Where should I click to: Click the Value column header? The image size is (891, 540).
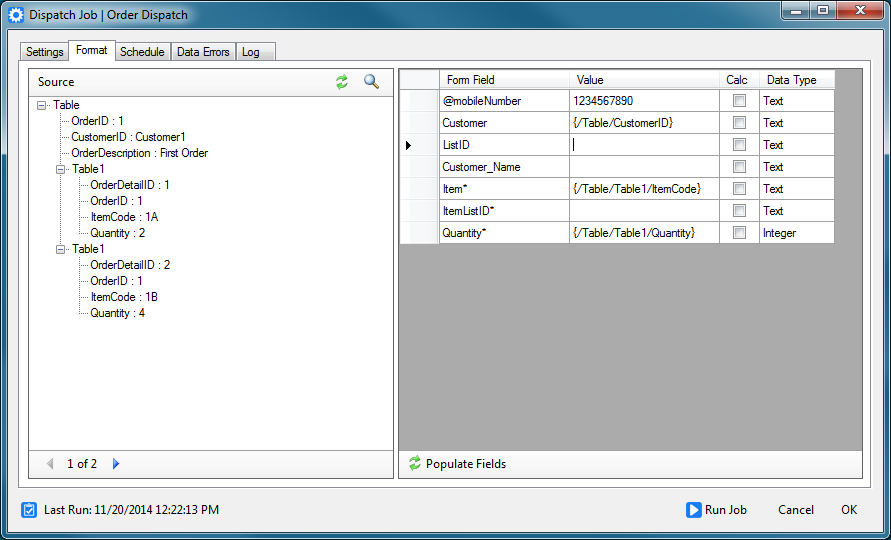click(x=644, y=80)
